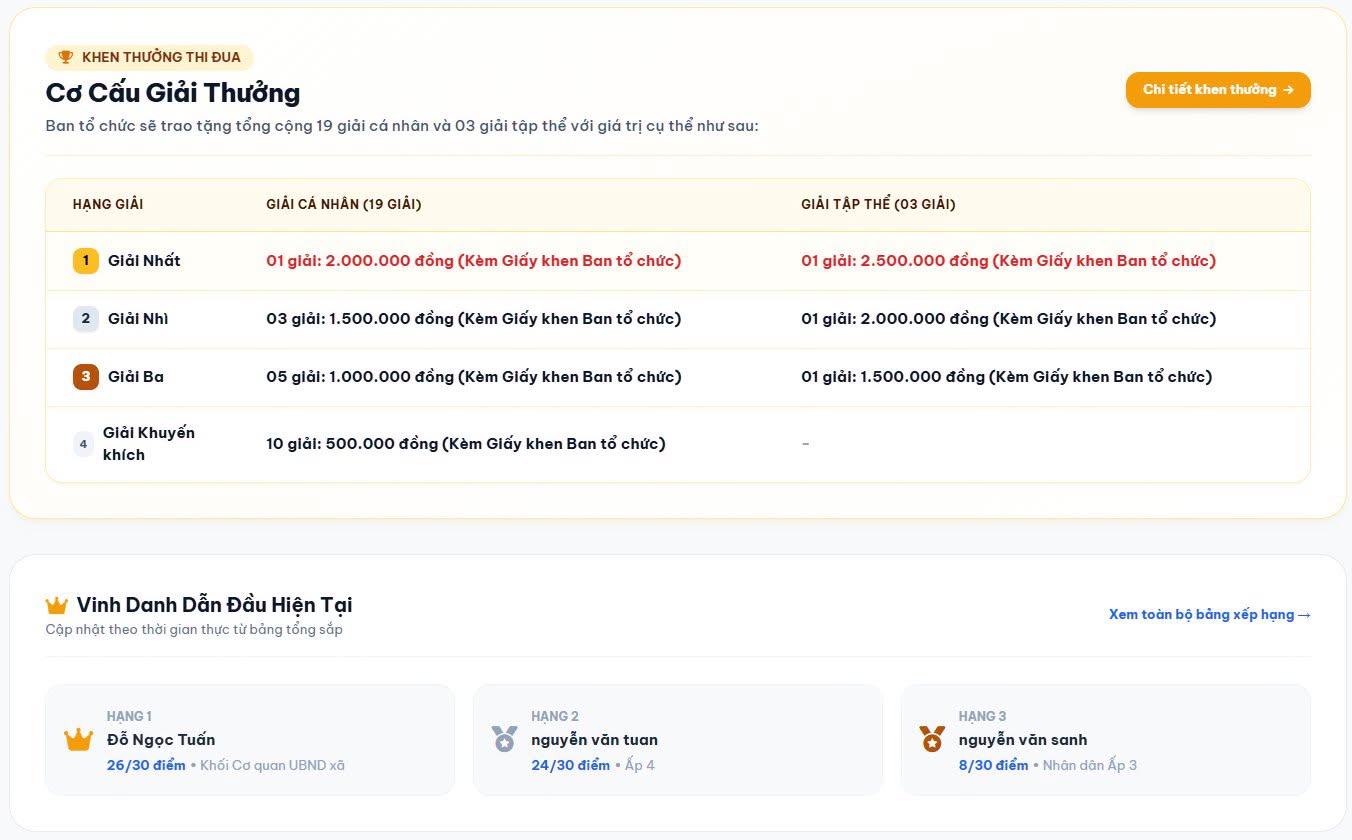
Task: Click the Giải Nhất individual prize 2.000.000 đồng text
Action: (x=473, y=261)
